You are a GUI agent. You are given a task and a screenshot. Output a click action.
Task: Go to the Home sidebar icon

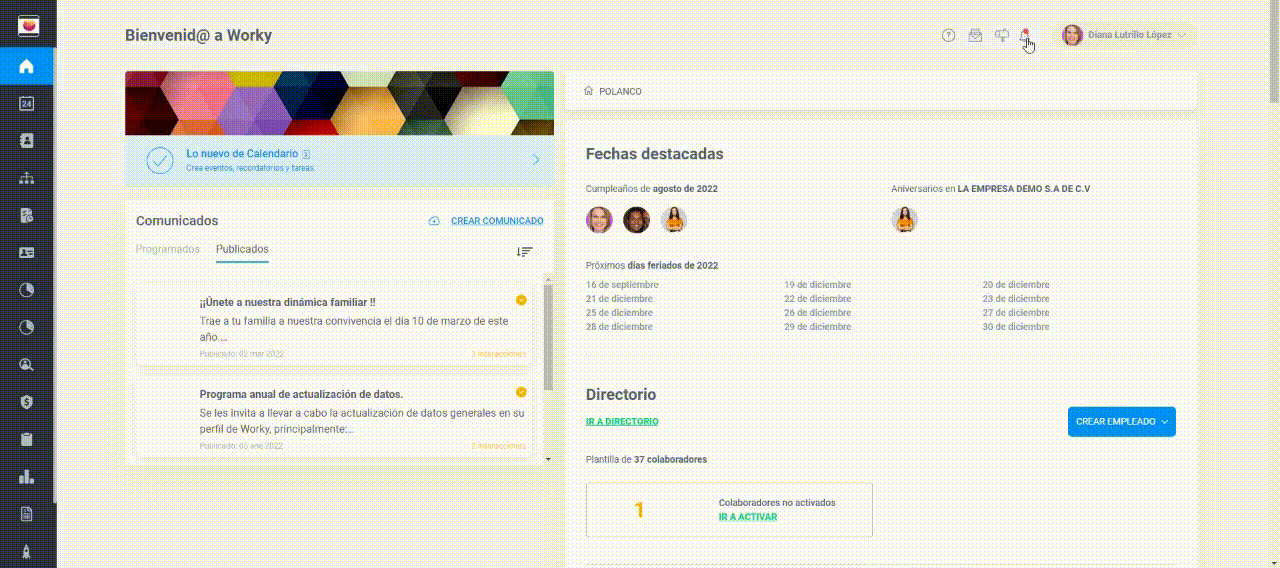point(27,66)
